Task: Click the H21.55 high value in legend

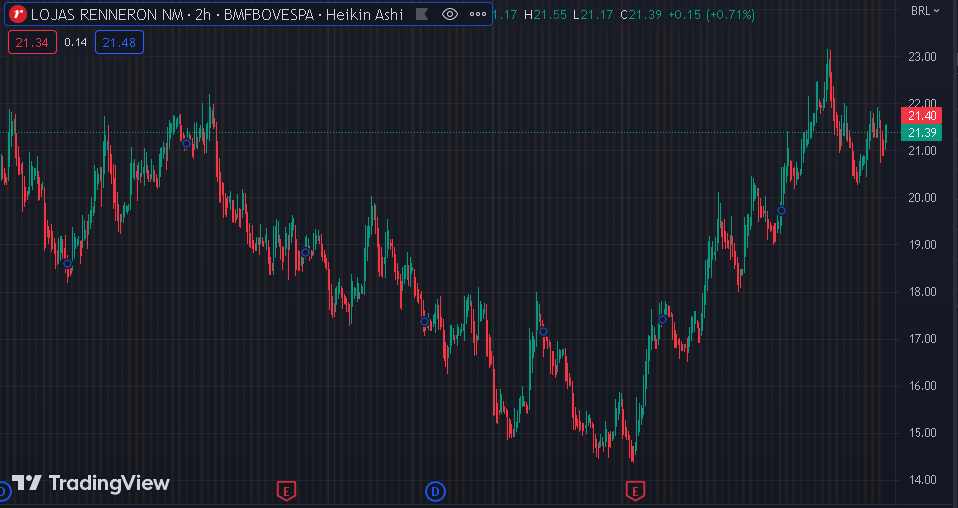Action: click(x=547, y=14)
